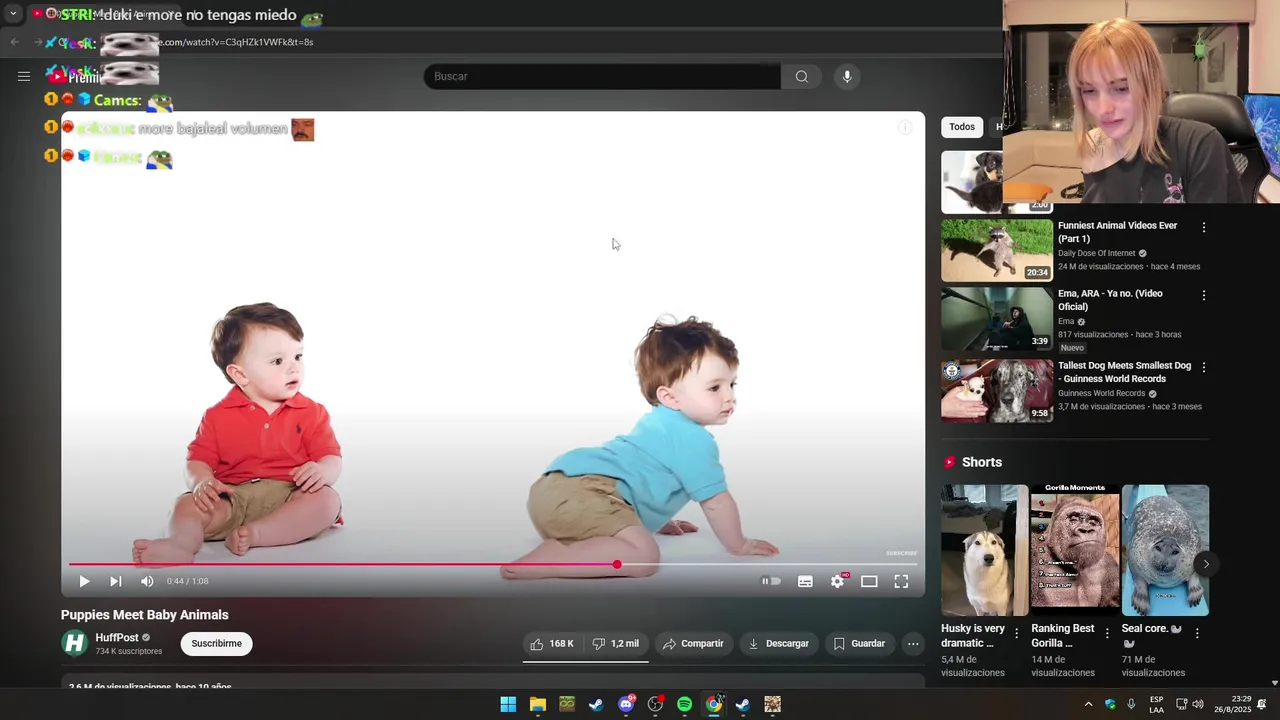Open the ESP LAA language switcher
Viewport: 1280px width, 720px height.
[1156, 704]
